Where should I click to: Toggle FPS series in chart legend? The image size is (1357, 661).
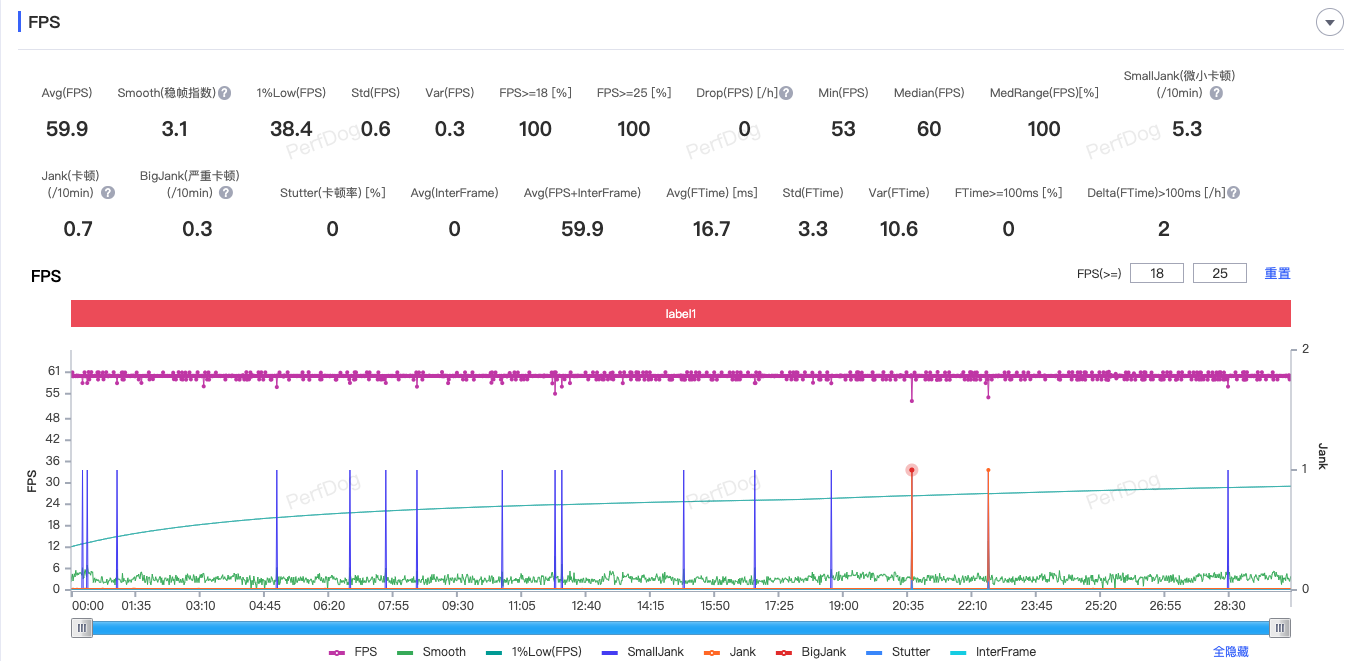point(354,652)
